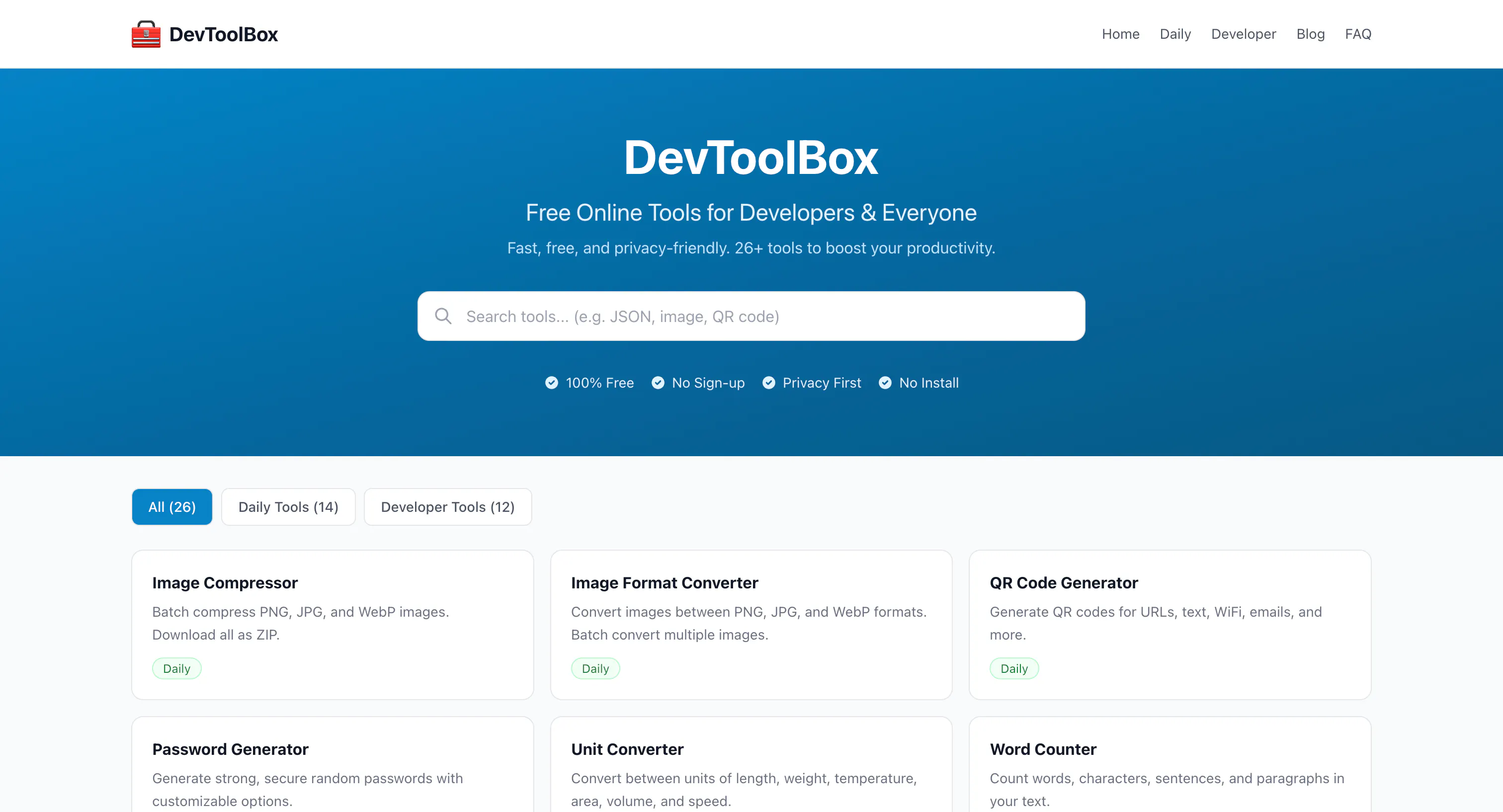The width and height of the screenshot is (1503, 812).
Task: Click the checkmark icon beside No Sign-up
Action: click(x=658, y=383)
